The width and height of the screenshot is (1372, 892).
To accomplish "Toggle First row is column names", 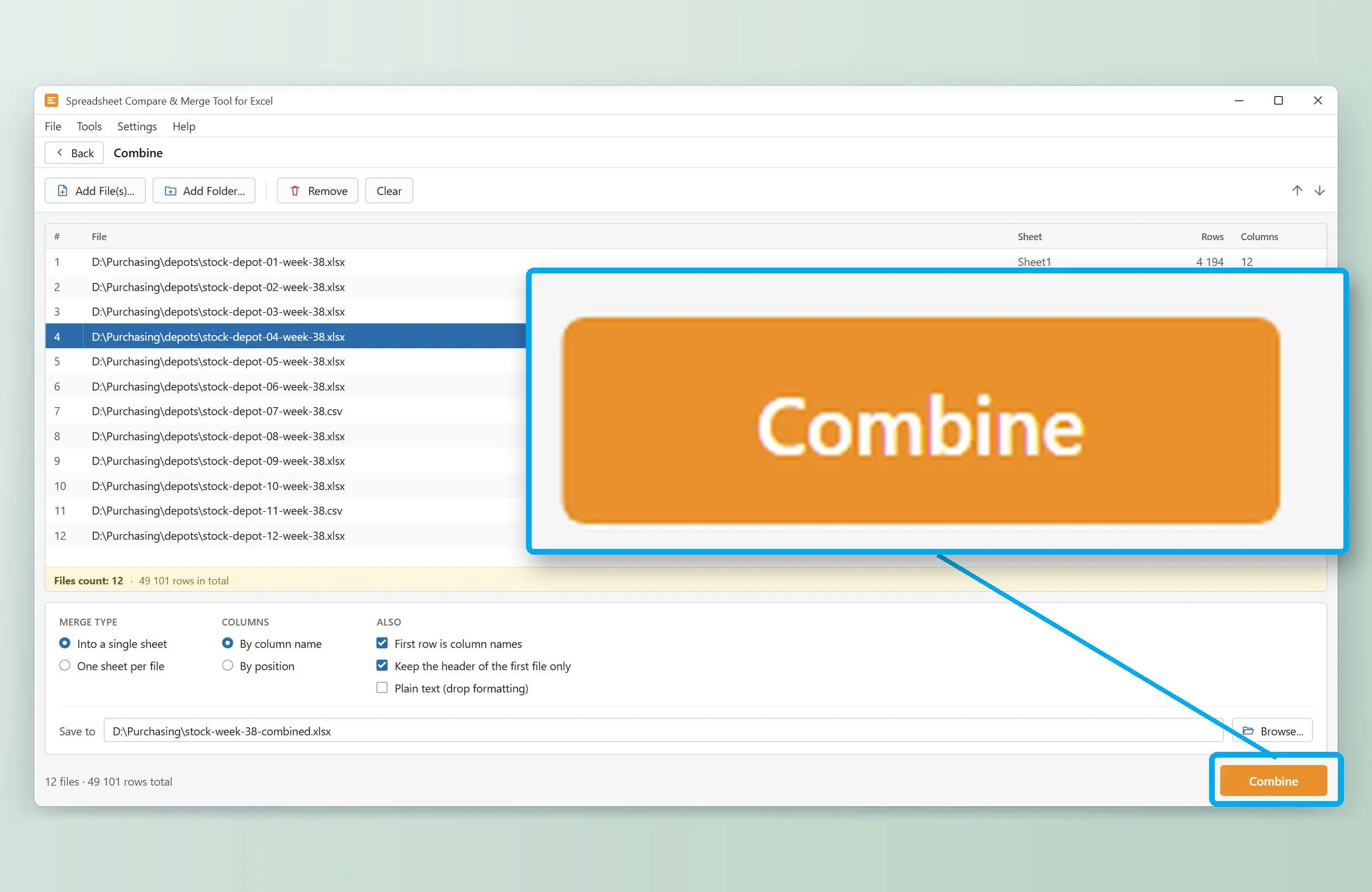I will [449, 643].
